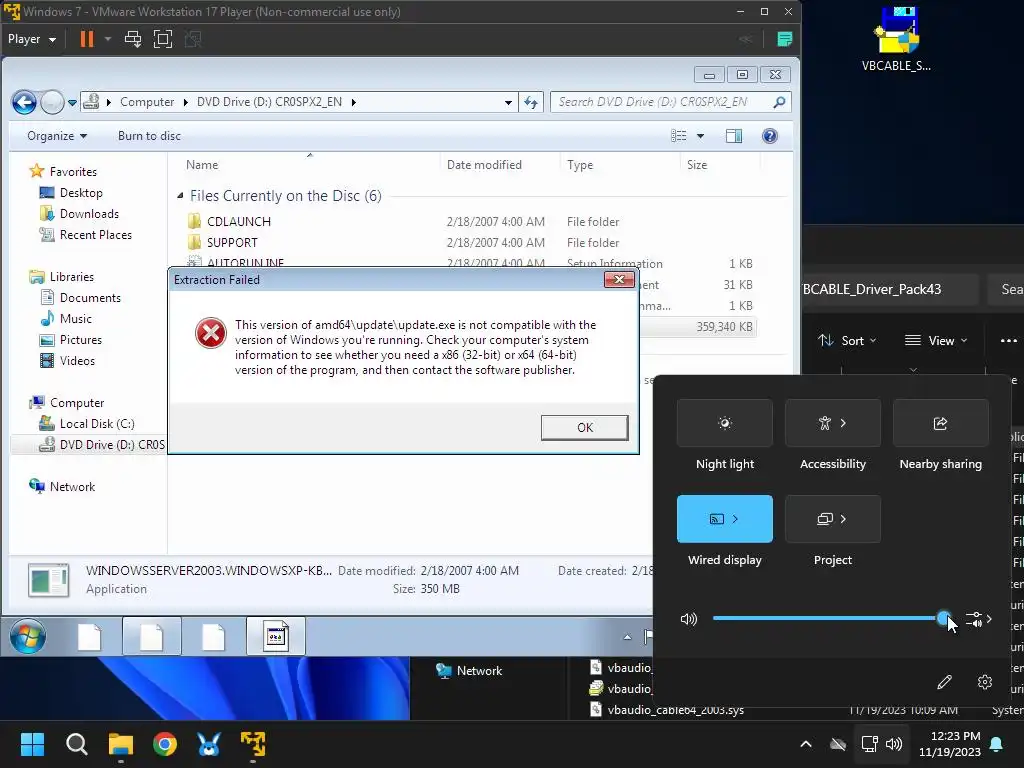Screen dimensions: 1024x768
Task: Open Windows 11 taskbar Search
Action: (x=76, y=744)
